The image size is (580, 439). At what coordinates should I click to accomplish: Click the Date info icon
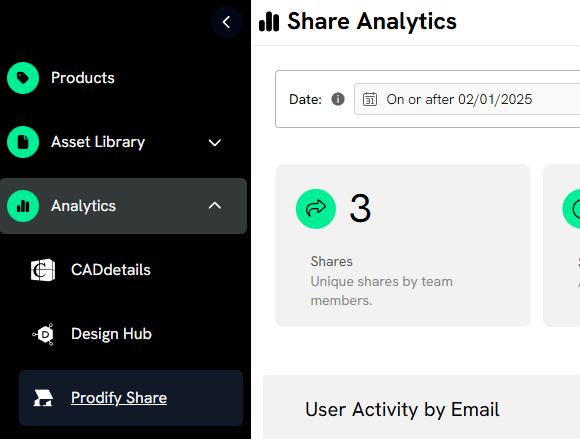tap(338, 99)
